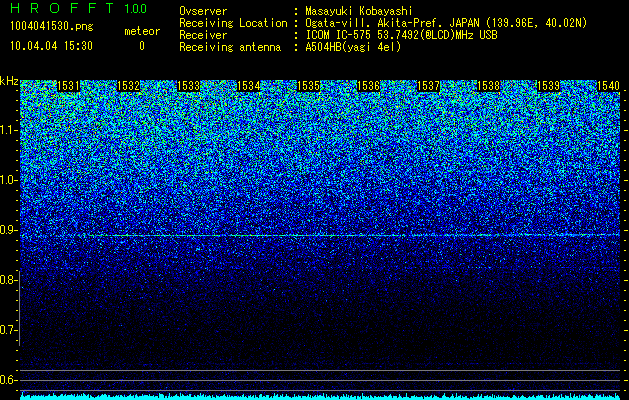
Task: Click the 1.0 frequency axis label
Action: pos(8,180)
